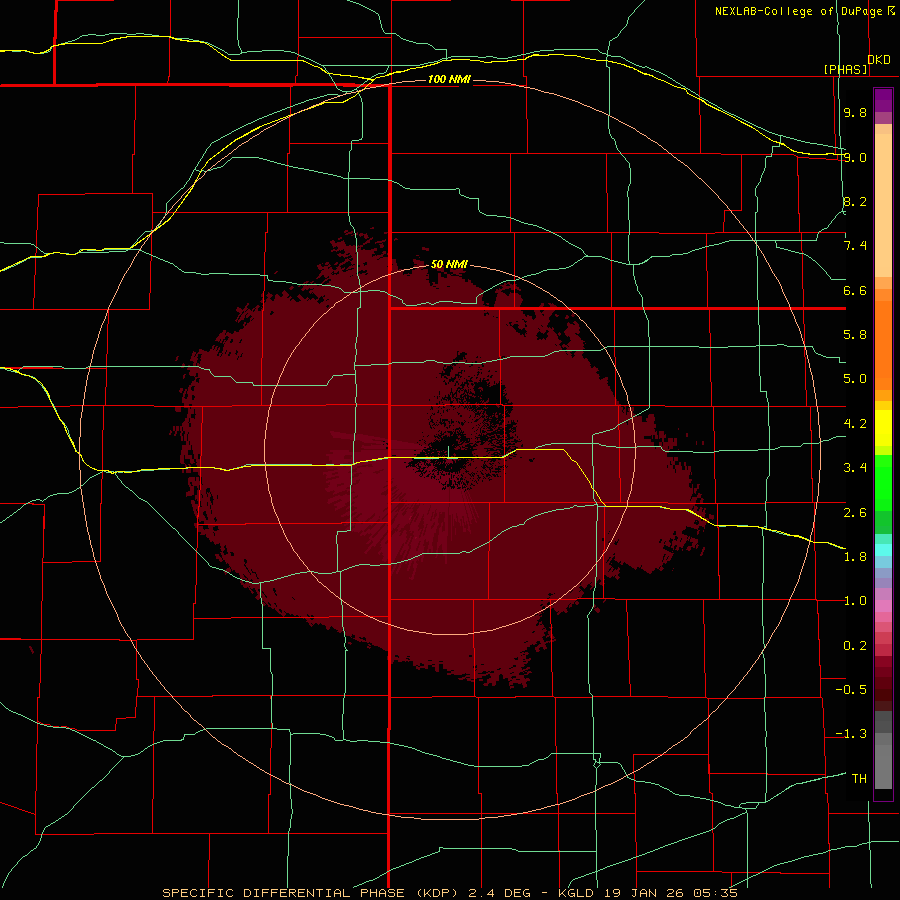The width and height of the screenshot is (900, 900).
Task: Click the 9.8 value on color scale
Action: coord(855,112)
